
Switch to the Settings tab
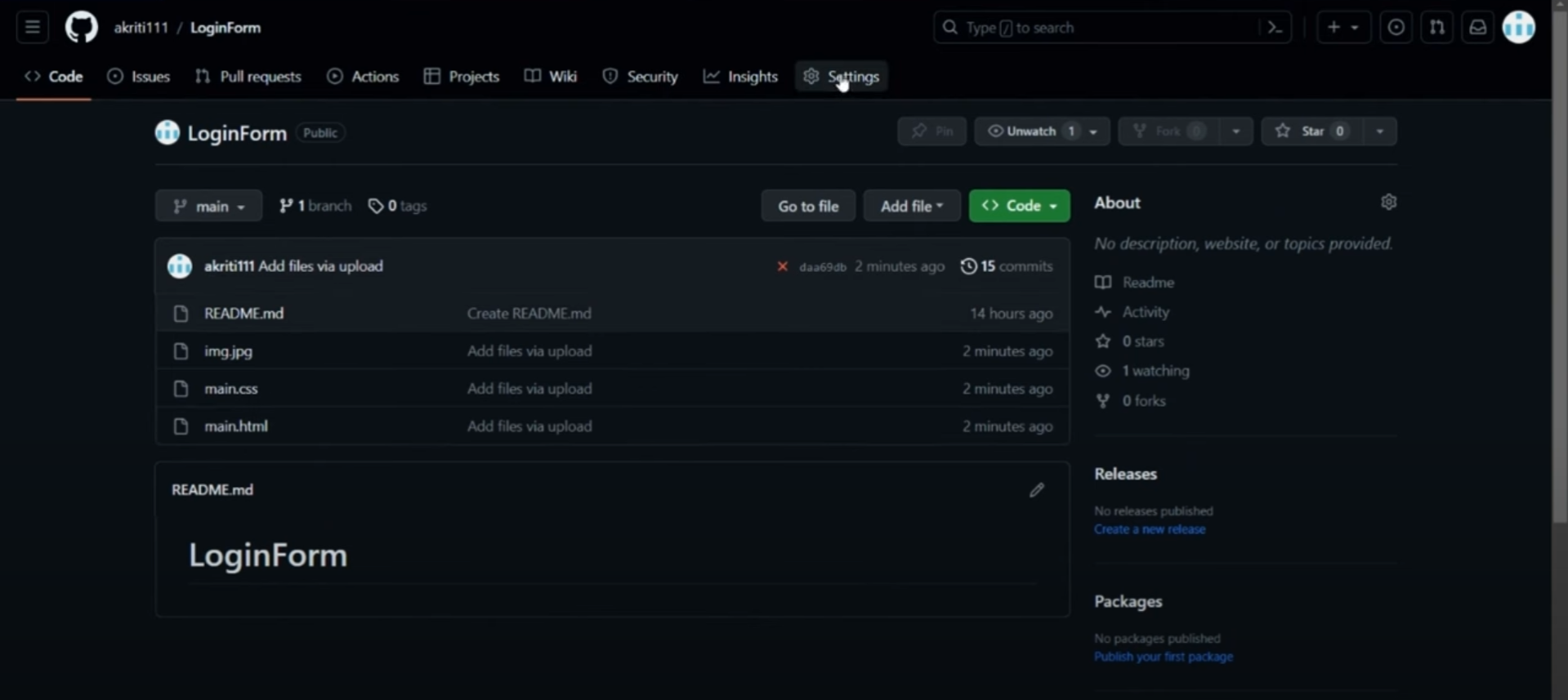842,77
